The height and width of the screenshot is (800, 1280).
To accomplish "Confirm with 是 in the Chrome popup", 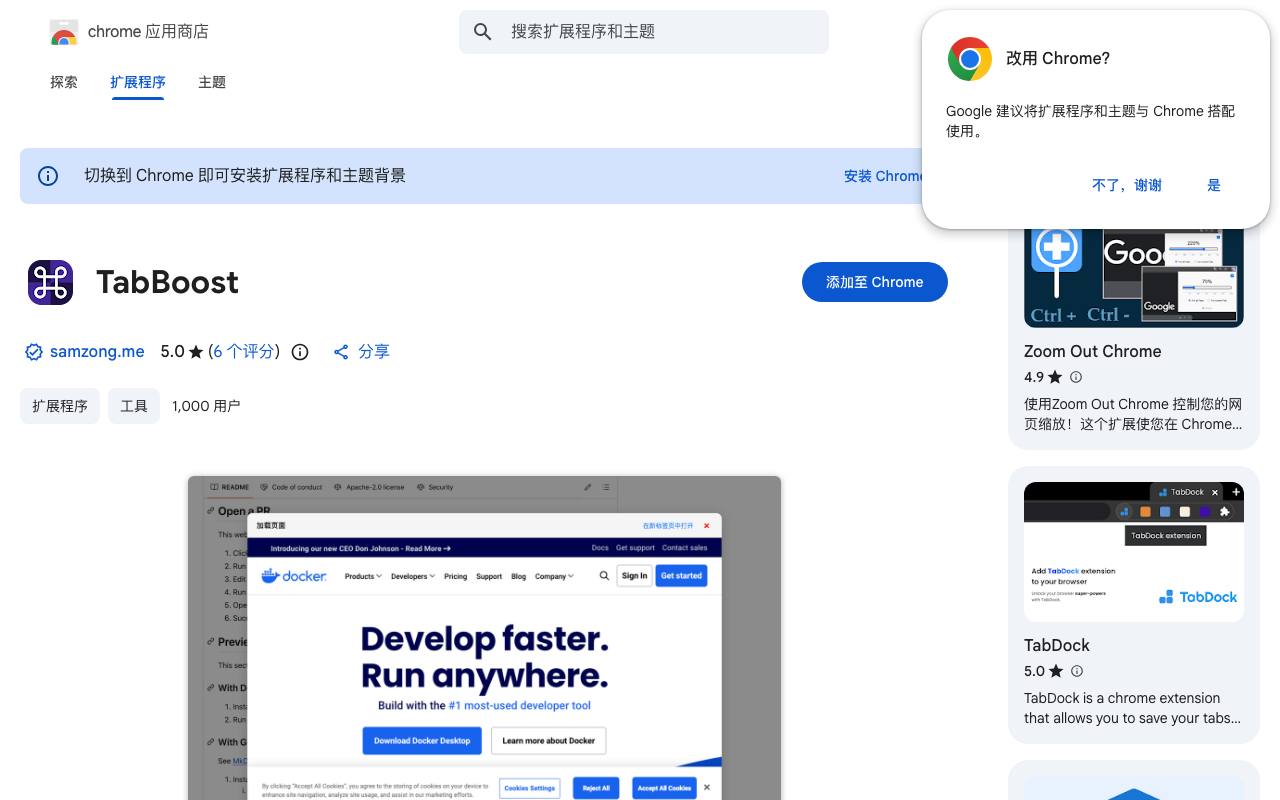I will (1214, 185).
